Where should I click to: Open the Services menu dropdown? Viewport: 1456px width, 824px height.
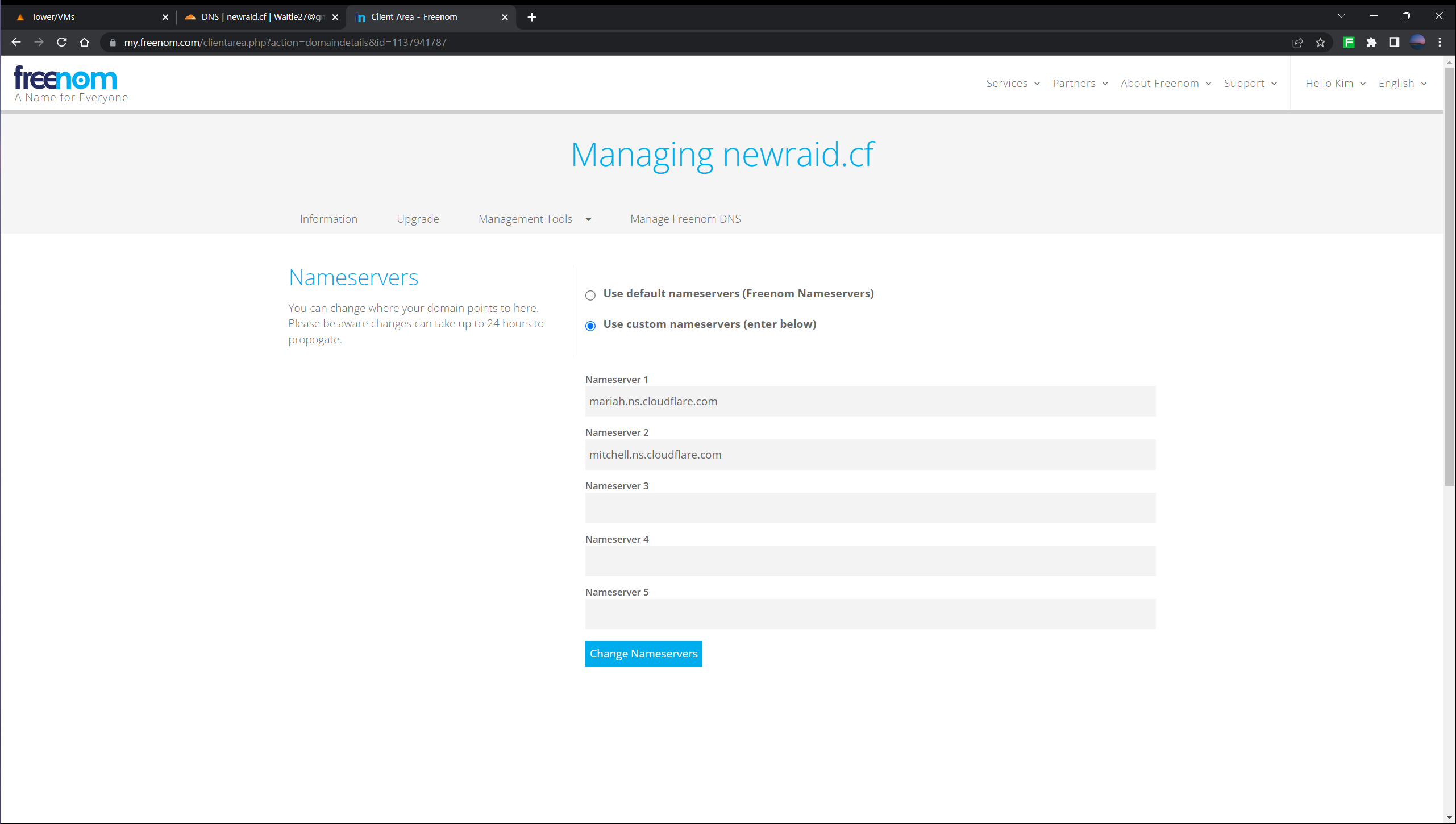1013,83
